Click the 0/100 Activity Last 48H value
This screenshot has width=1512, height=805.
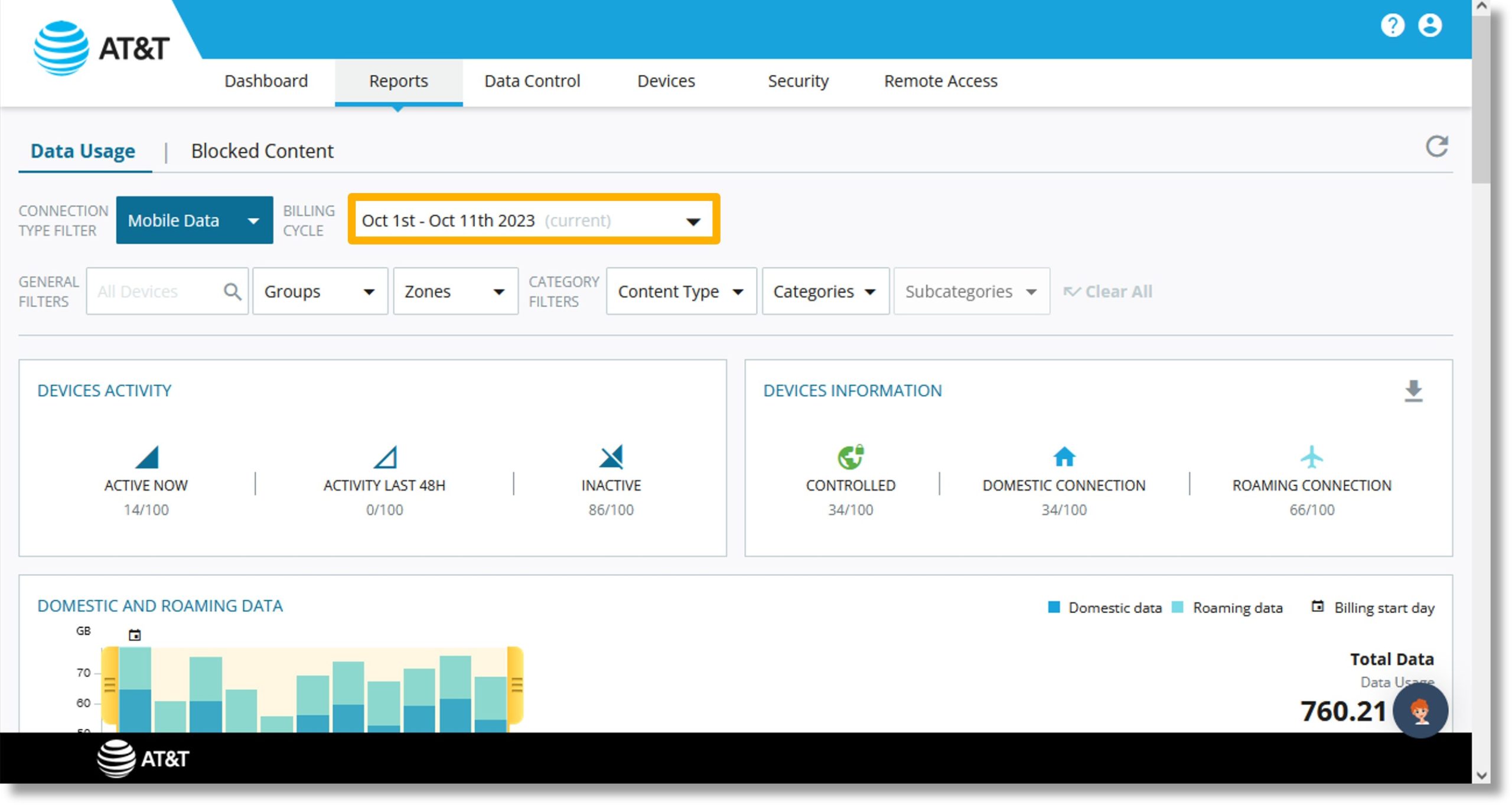pos(384,510)
